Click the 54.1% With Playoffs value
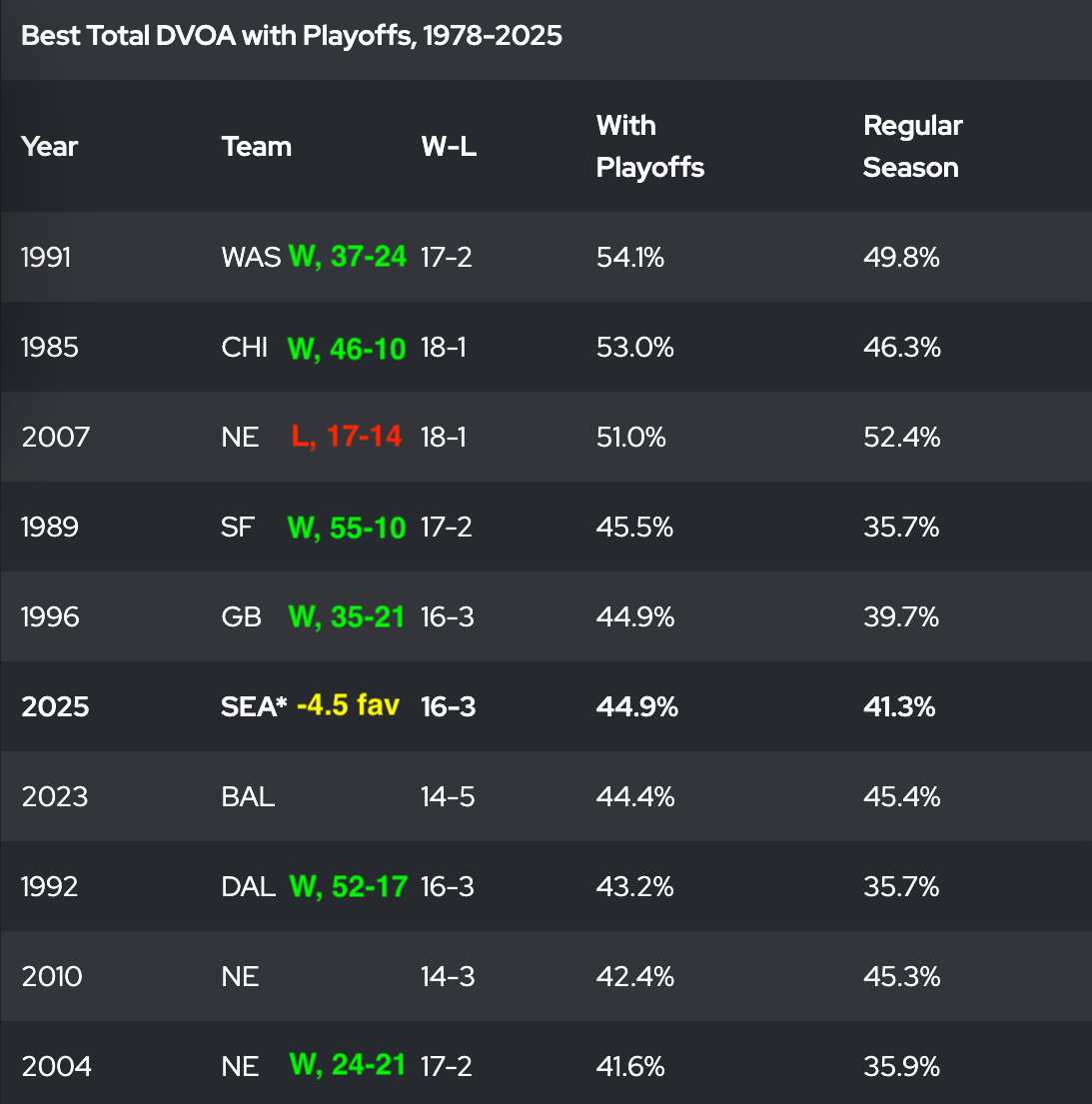Image resolution: width=1092 pixels, height=1104 pixels. point(629,258)
